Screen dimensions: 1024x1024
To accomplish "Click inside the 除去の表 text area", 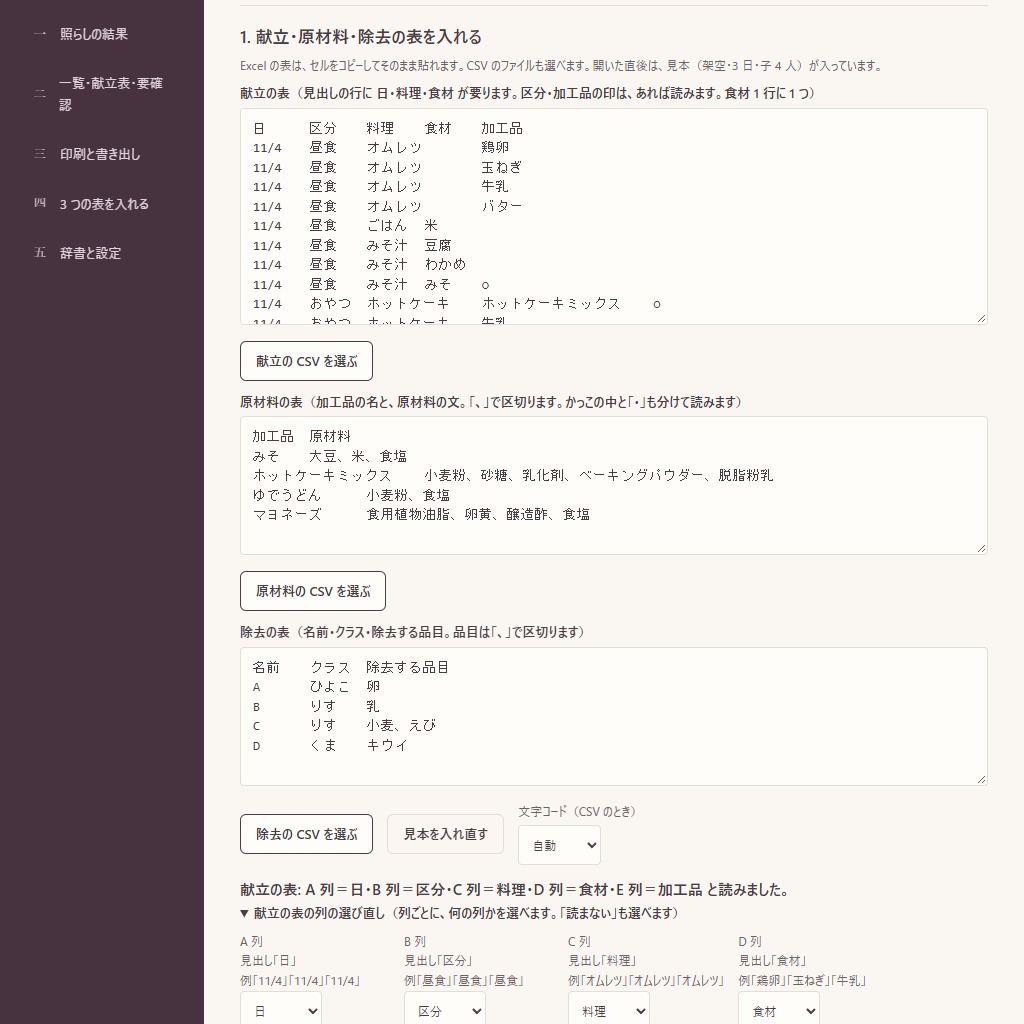I will [x=614, y=716].
